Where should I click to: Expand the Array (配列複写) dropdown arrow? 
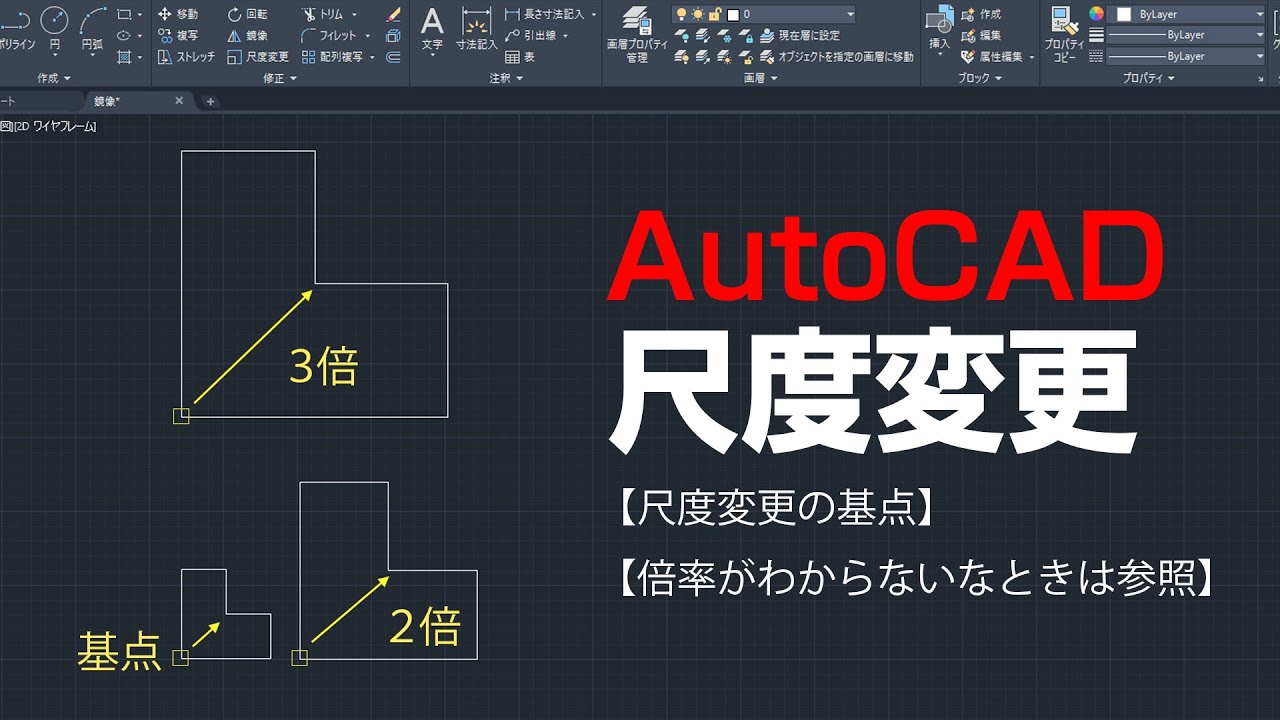point(372,57)
